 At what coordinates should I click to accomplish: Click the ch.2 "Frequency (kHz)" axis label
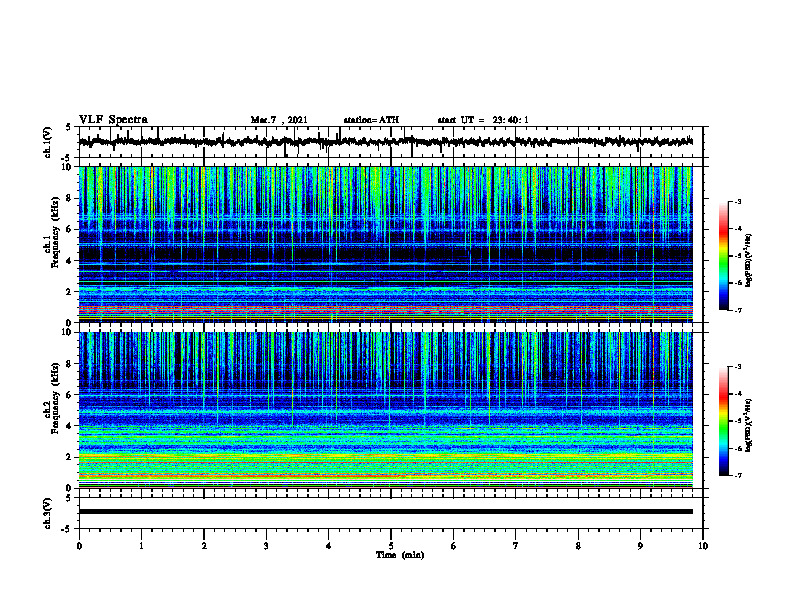55,398
